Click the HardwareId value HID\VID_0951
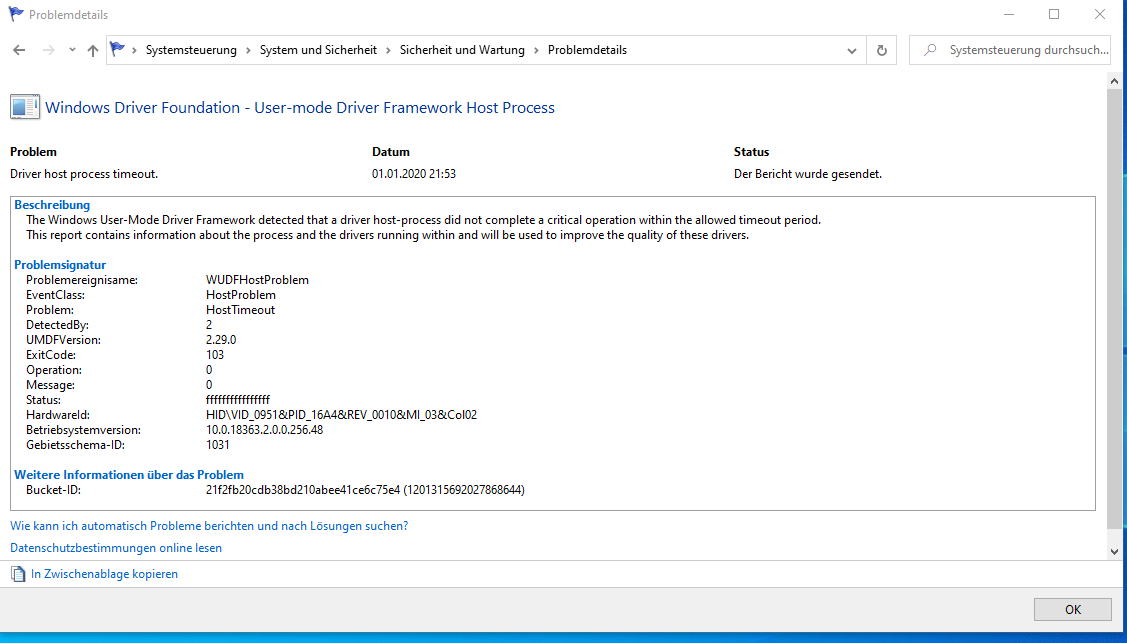Screen dimensions: 1127x643 341,415
